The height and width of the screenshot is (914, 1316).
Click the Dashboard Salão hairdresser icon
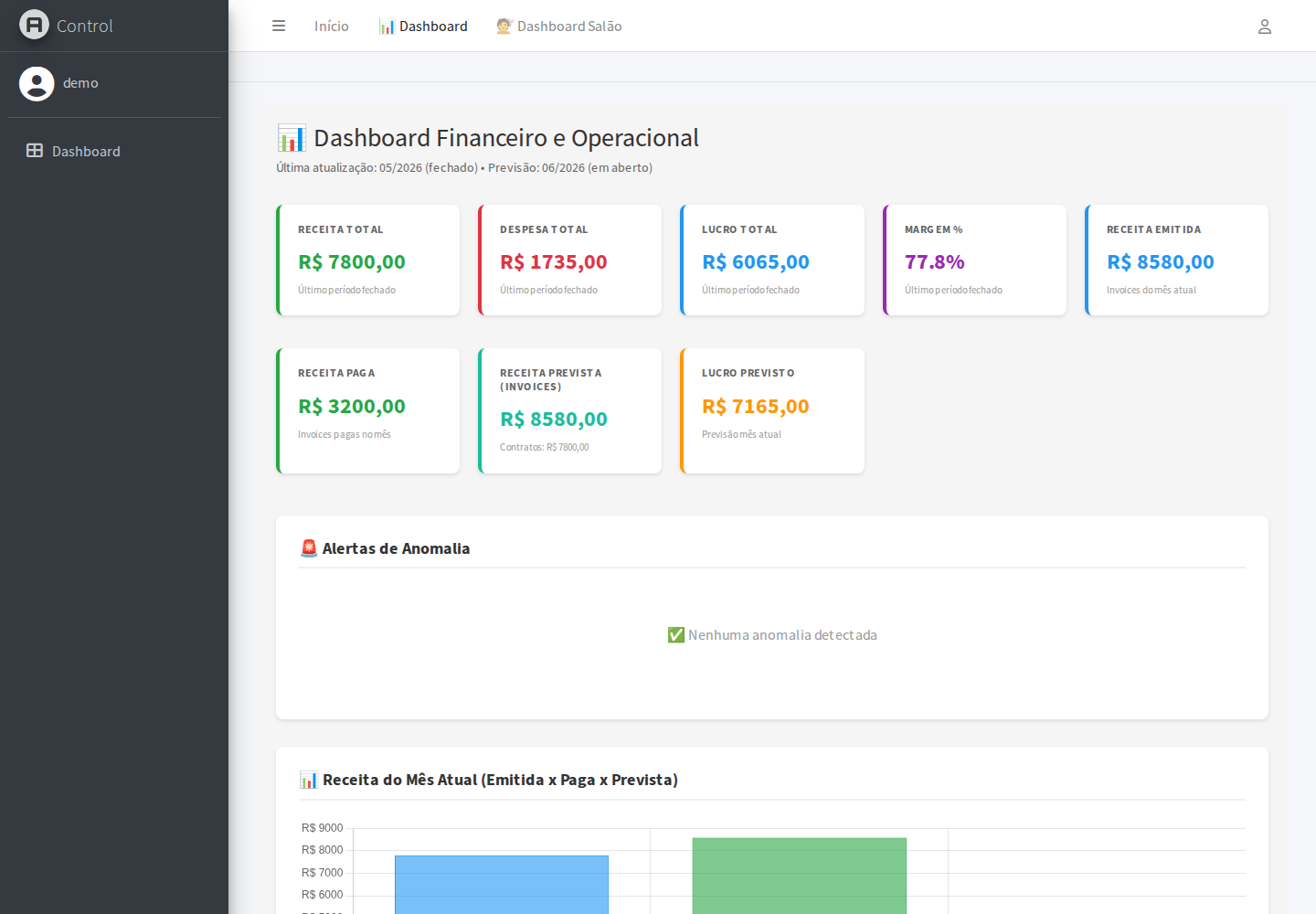pyautogui.click(x=504, y=27)
